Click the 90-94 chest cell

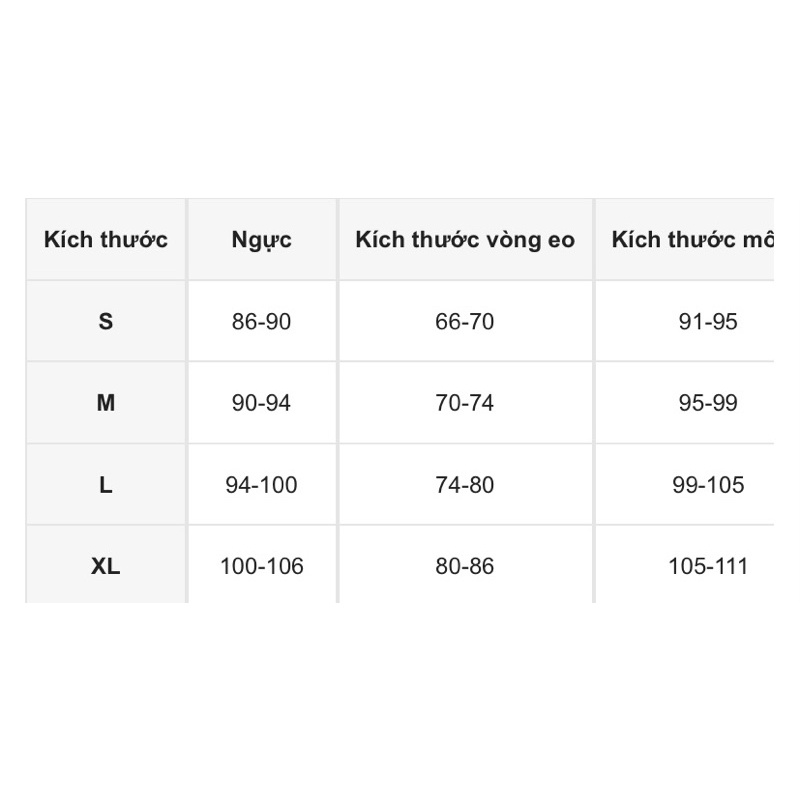pos(262,403)
